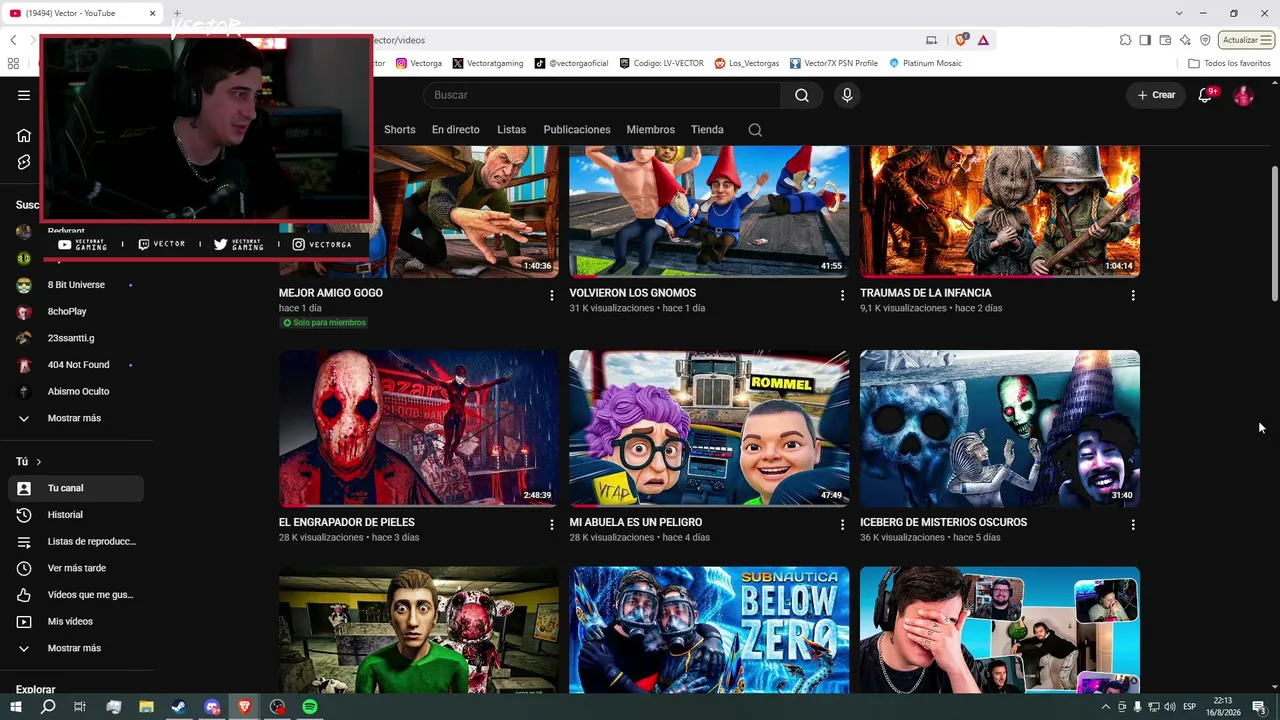Go back with the browser back arrow
The image size is (1280, 720).
13,40
